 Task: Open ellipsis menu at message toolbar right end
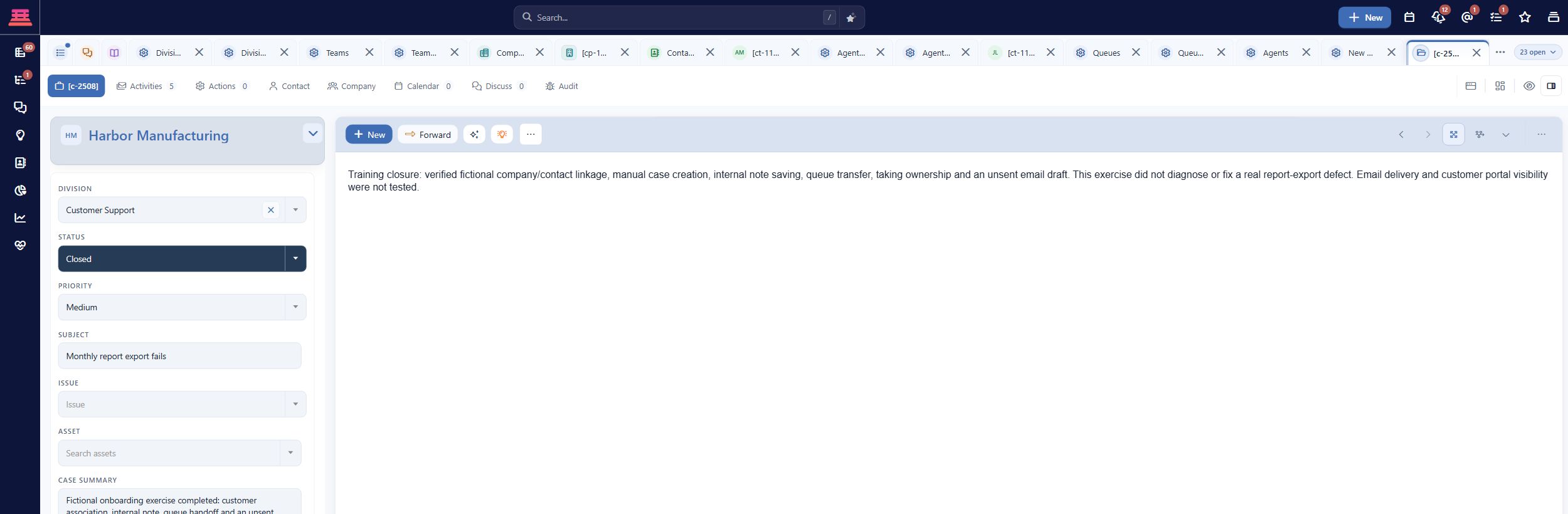[1542, 134]
